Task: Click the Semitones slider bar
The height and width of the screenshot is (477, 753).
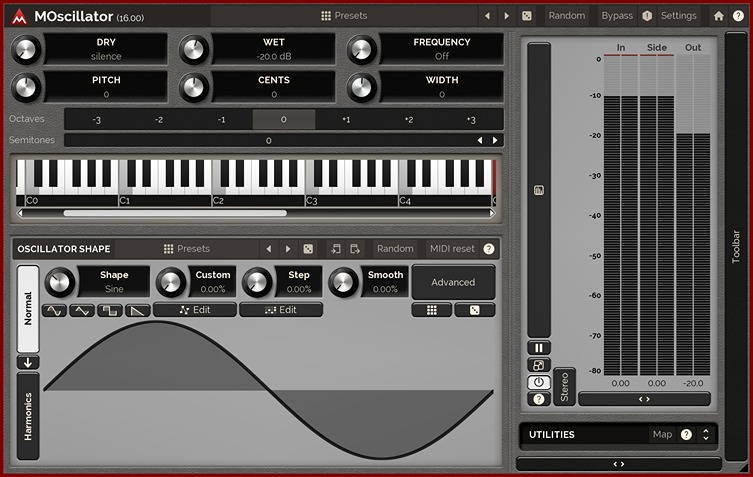Action: point(268,141)
